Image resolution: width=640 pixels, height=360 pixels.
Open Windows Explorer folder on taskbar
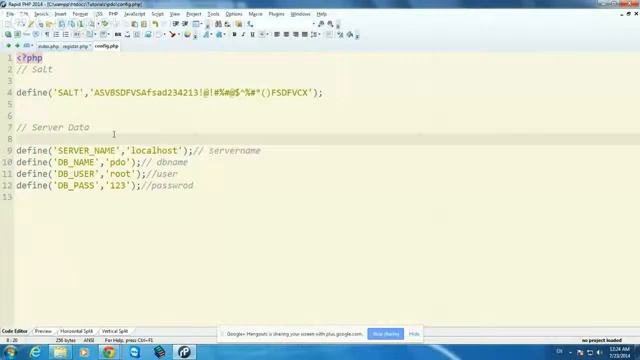coord(60,352)
